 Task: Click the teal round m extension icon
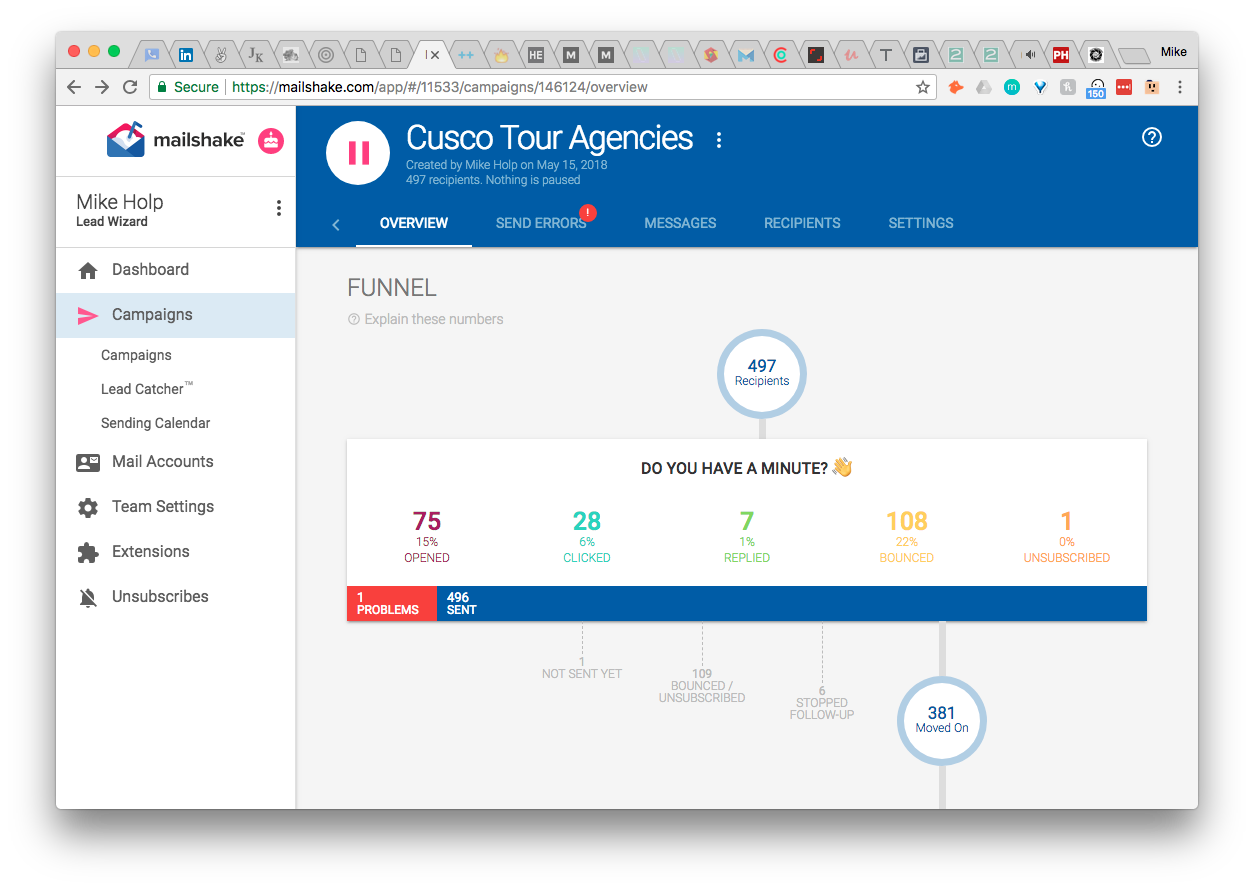click(x=1012, y=87)
